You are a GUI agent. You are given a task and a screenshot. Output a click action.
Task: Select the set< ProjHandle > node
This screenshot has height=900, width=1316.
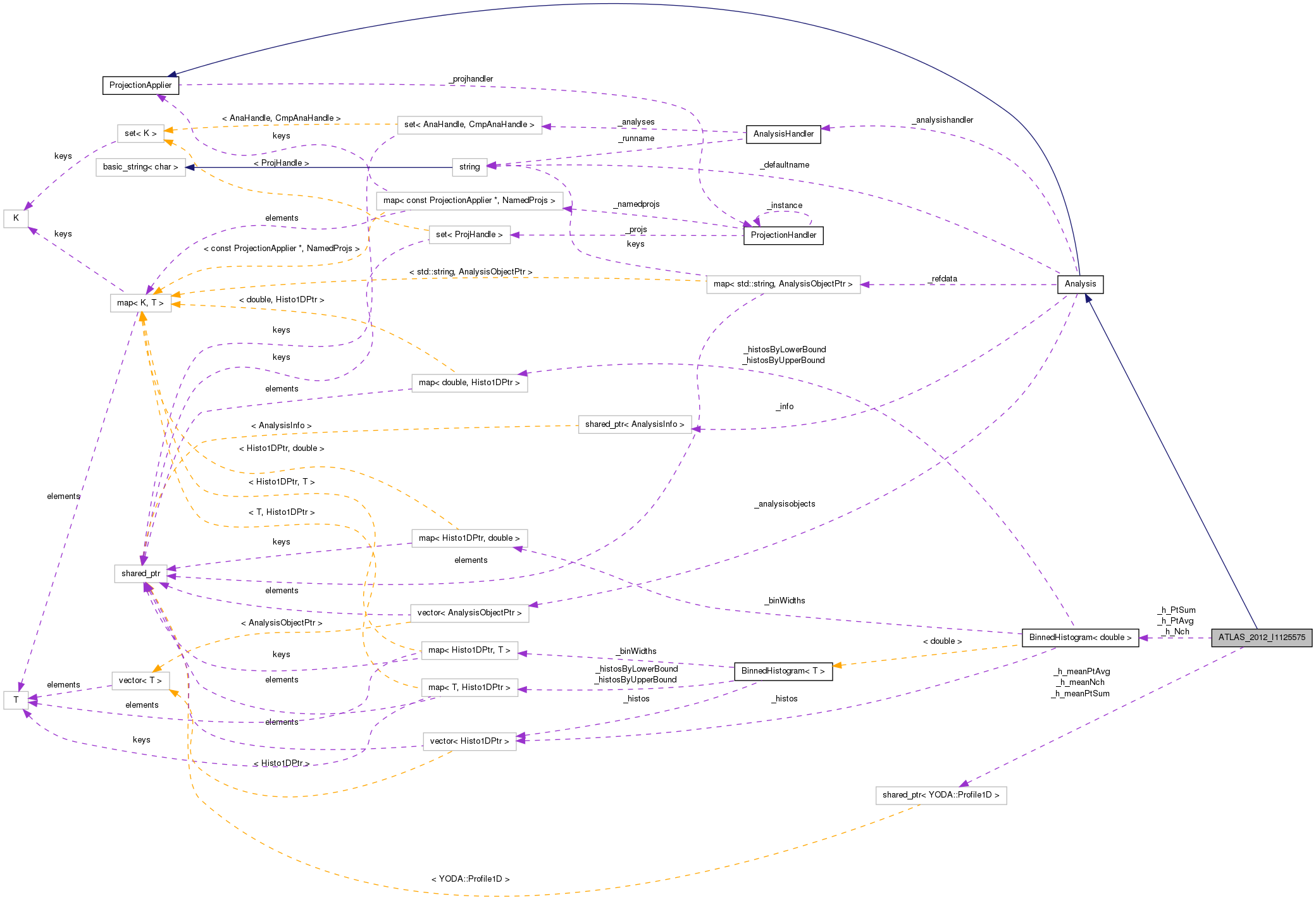pyautogui.click(x=469, y=235)
